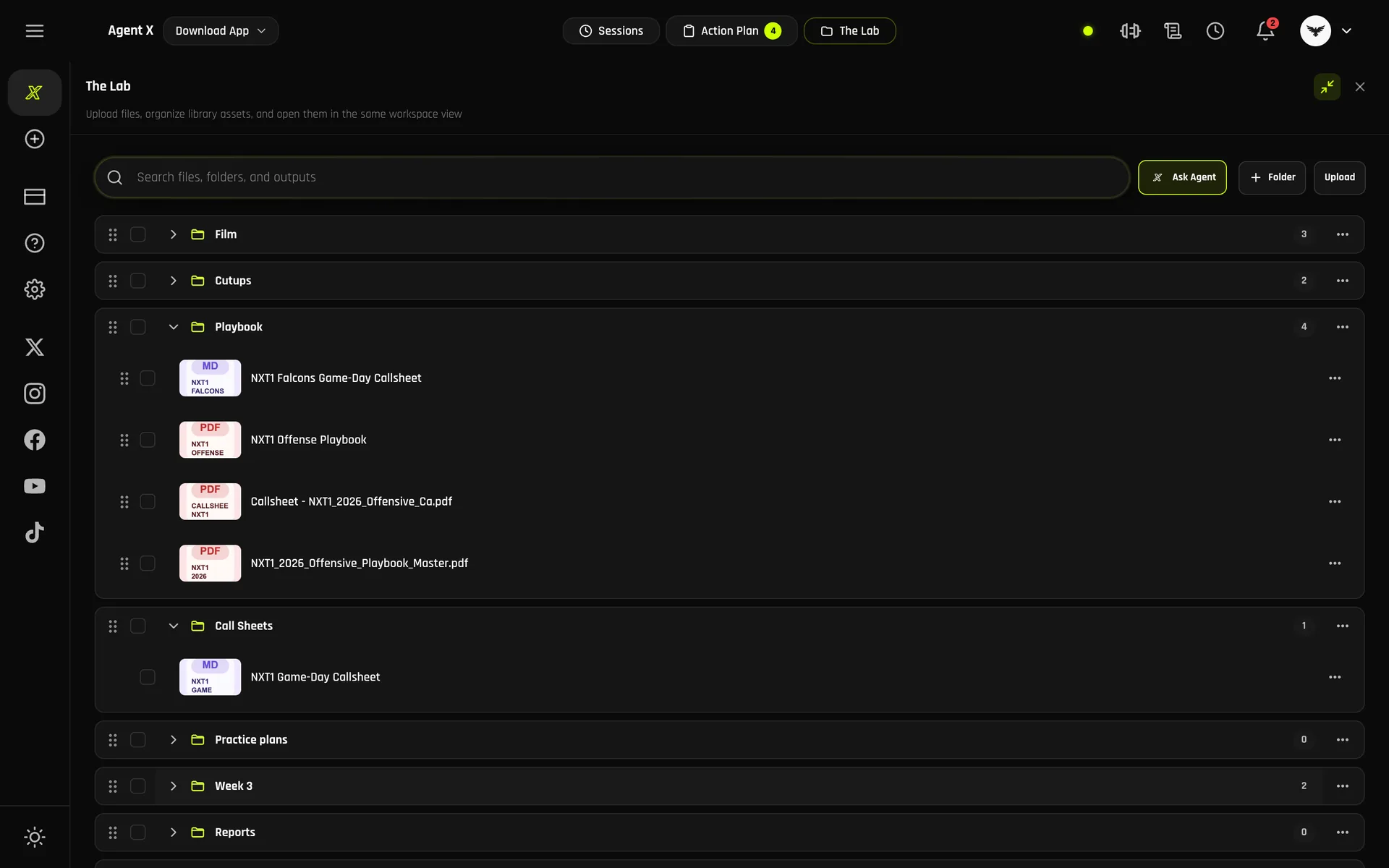
Task: Open the hamburger menu at top left
Action: coord(35,30)
